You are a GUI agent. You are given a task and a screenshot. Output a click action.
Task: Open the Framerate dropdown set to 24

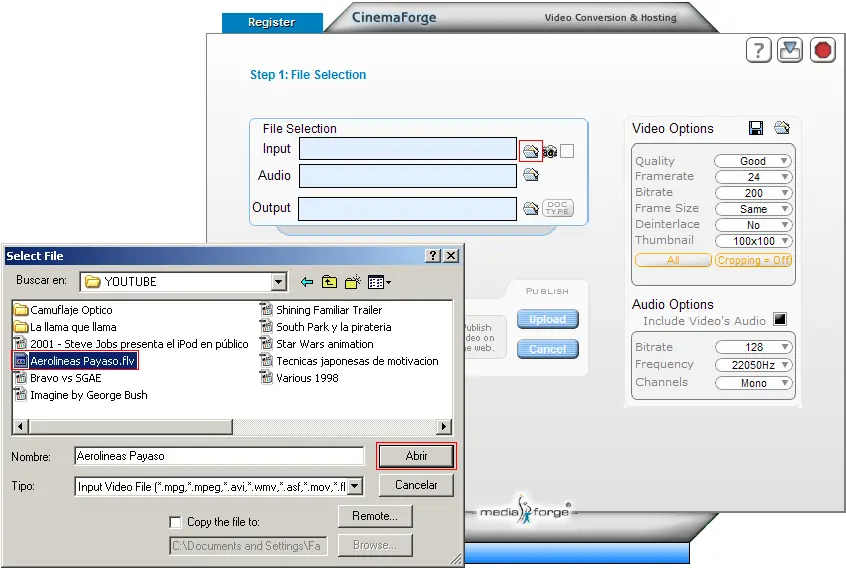[753, 177]
